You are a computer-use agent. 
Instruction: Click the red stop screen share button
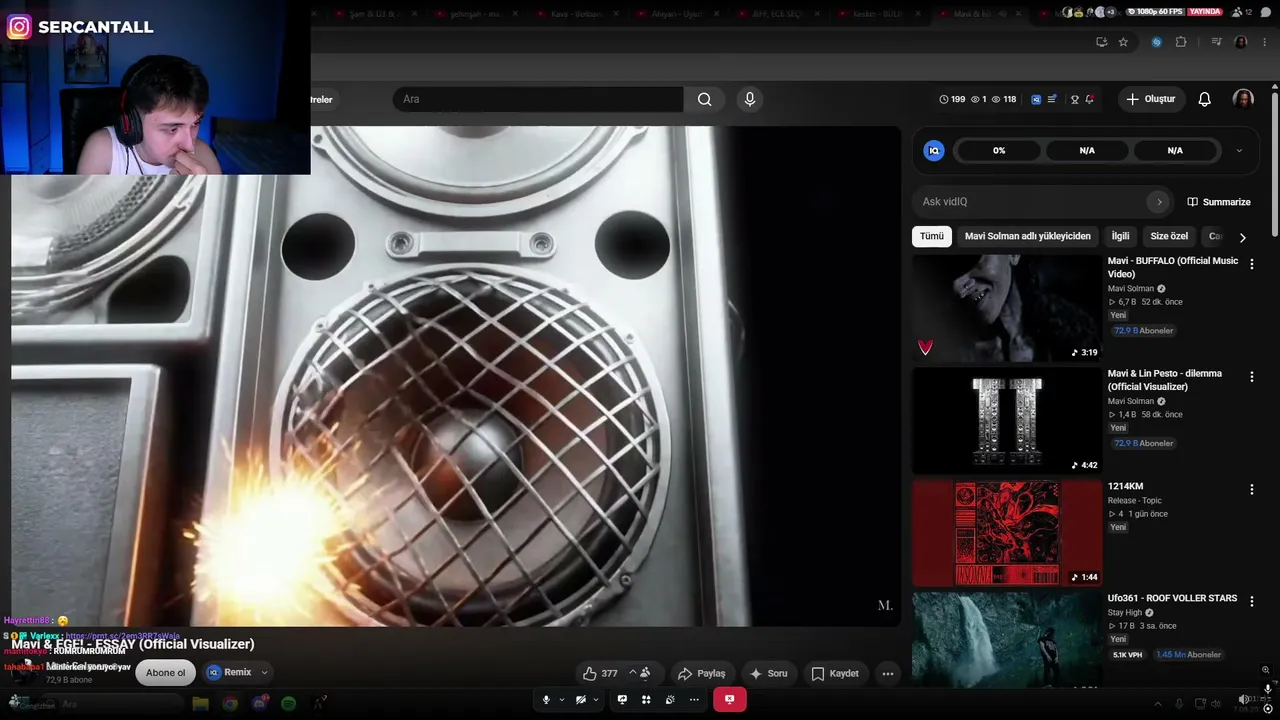(729, 700)
